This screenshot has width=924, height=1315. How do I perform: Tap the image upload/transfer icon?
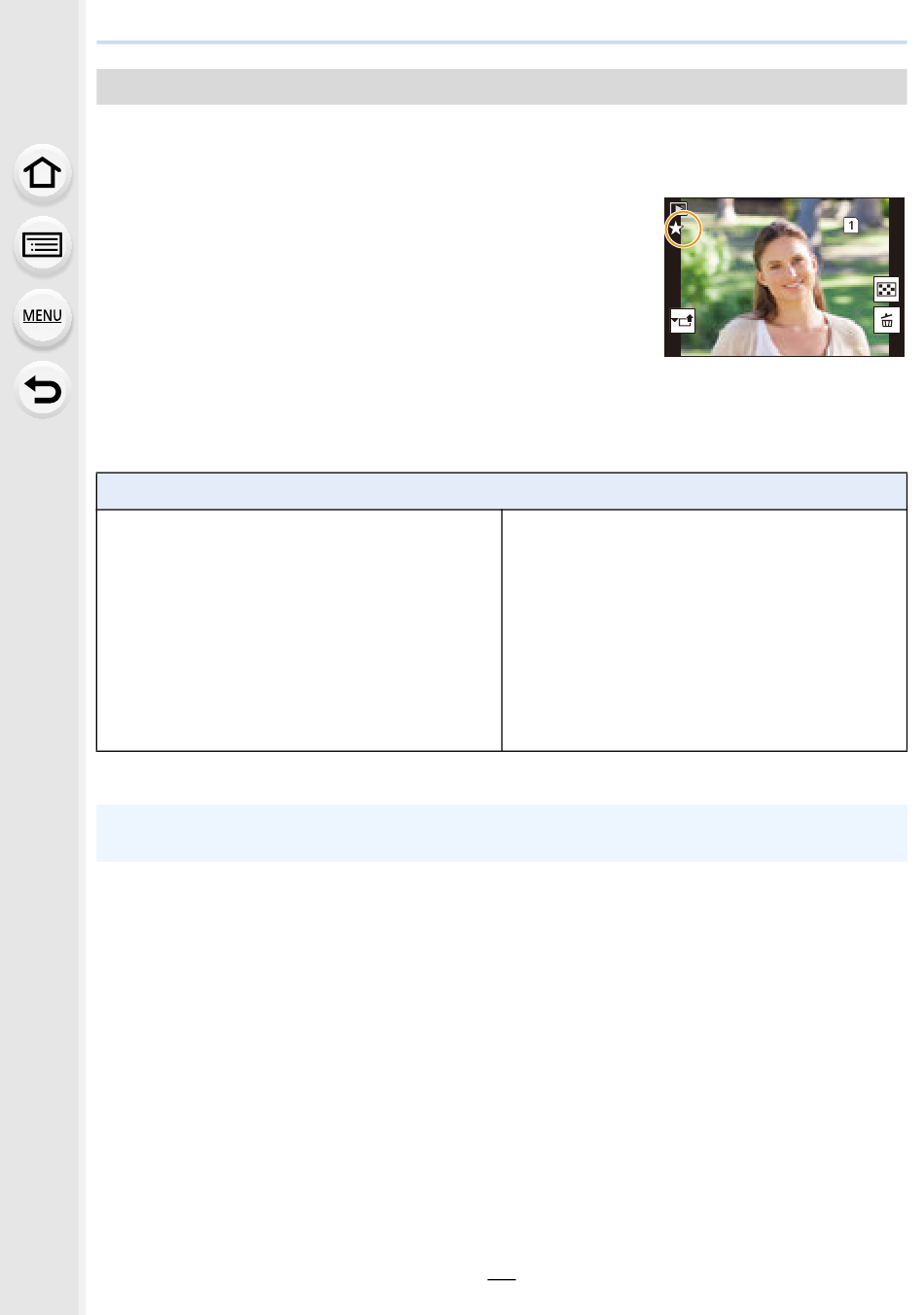[x=683, y=320]
